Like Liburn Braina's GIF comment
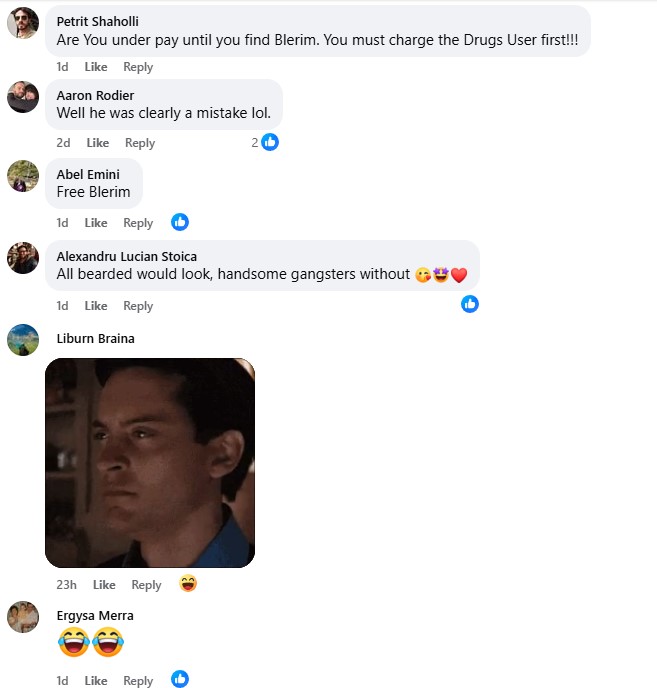The image size is (657, 688). [x=104, y=585]
